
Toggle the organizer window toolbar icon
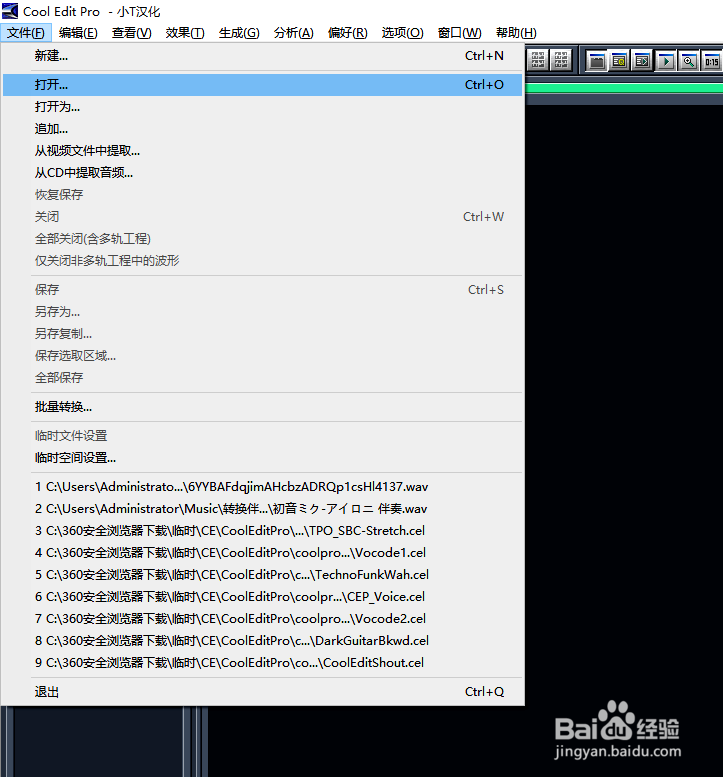[597, 61]
